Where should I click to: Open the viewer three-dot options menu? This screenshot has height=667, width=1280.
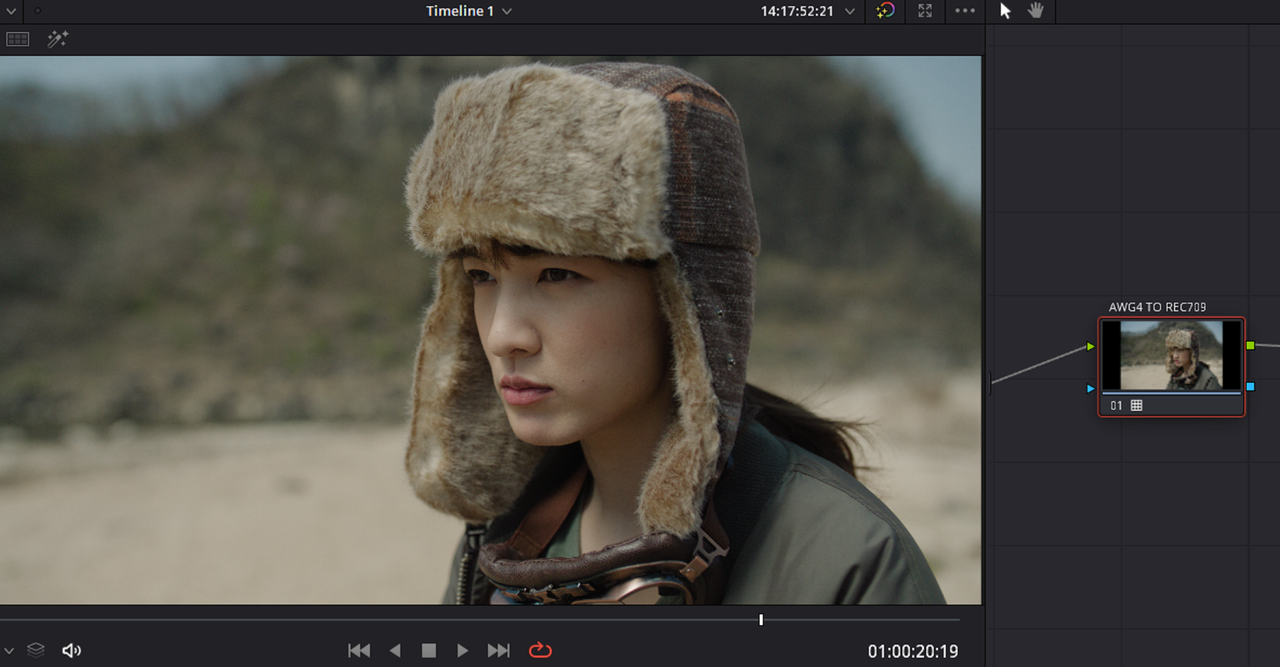click(965, 11)
